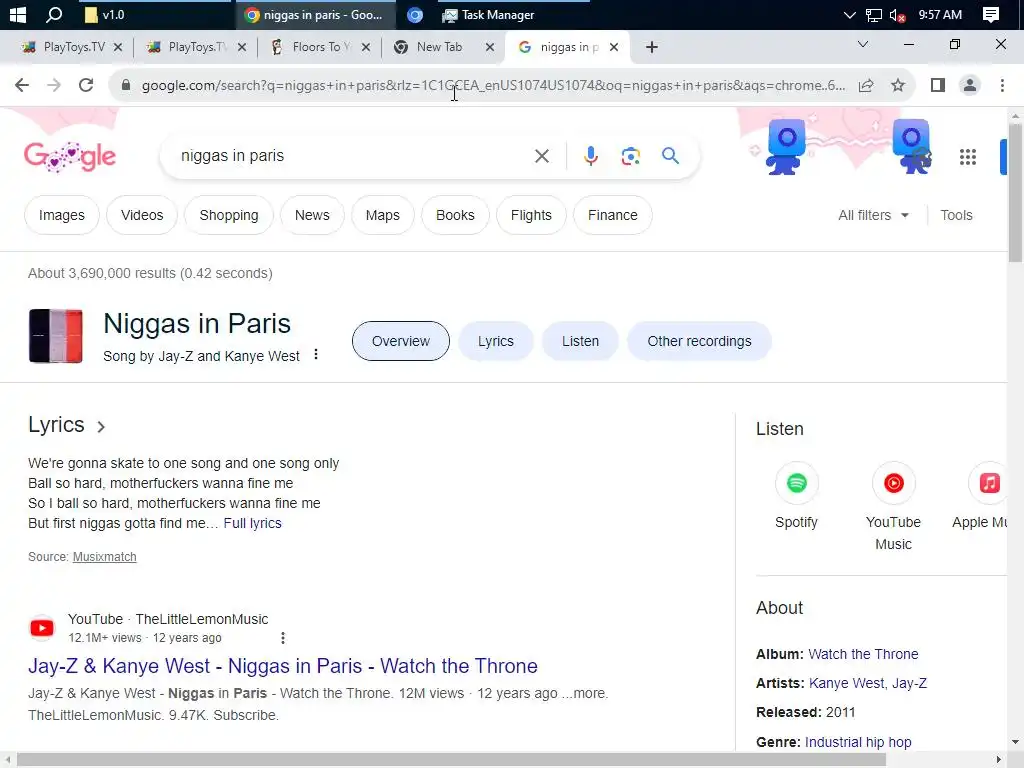
Task: Clear the search query
Action: 542,156
